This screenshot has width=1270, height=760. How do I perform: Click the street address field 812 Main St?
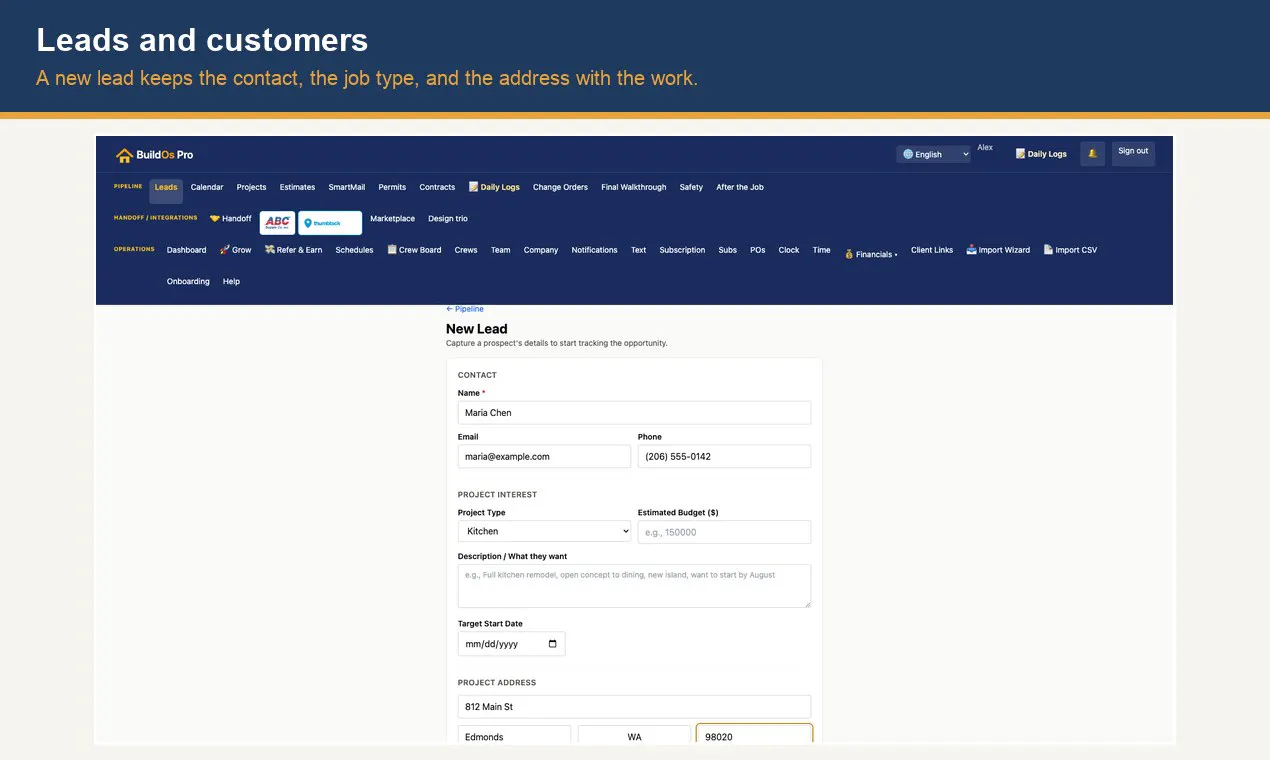634,707
